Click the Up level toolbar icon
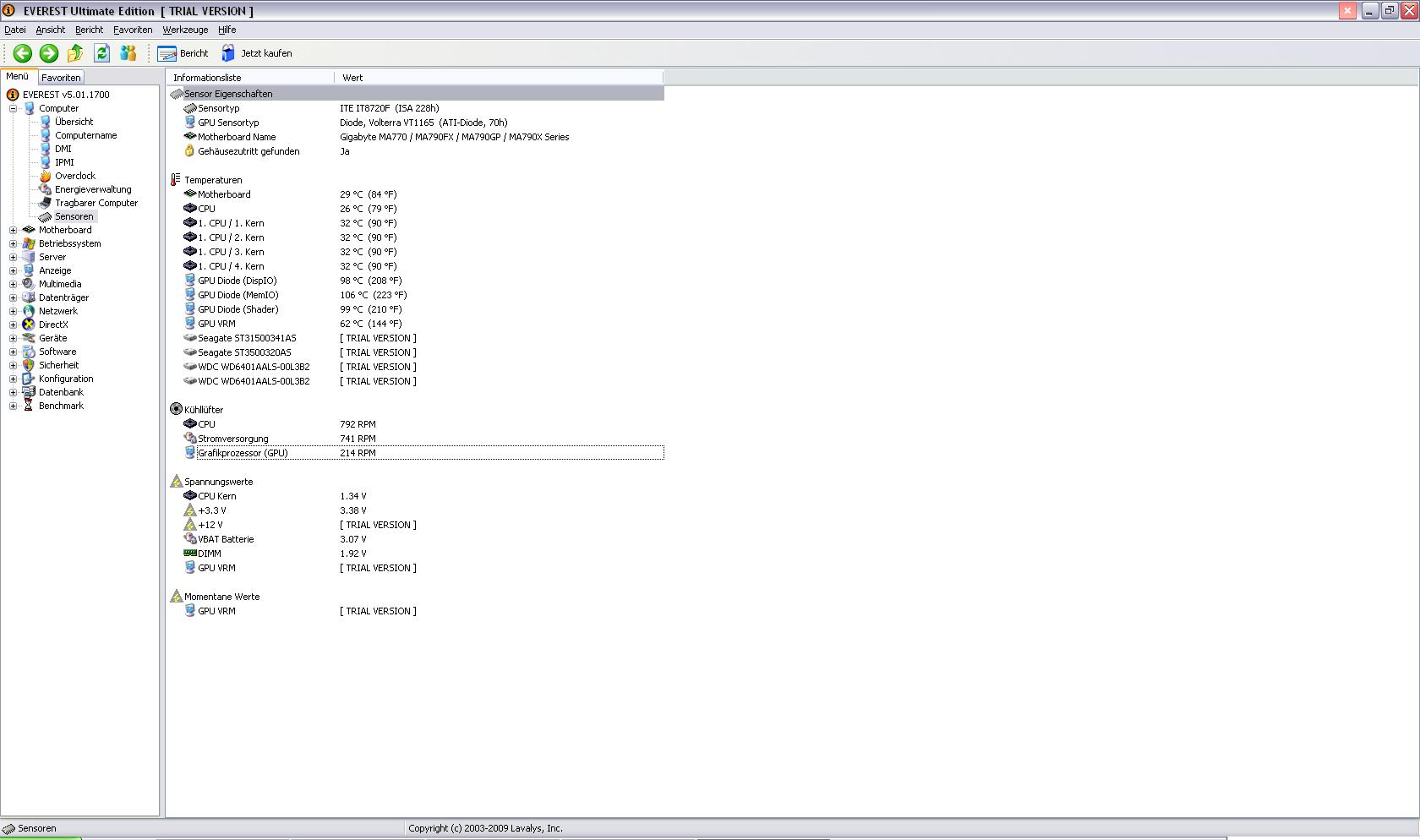This screenshot has width=1420, height=840. point(75,53)
